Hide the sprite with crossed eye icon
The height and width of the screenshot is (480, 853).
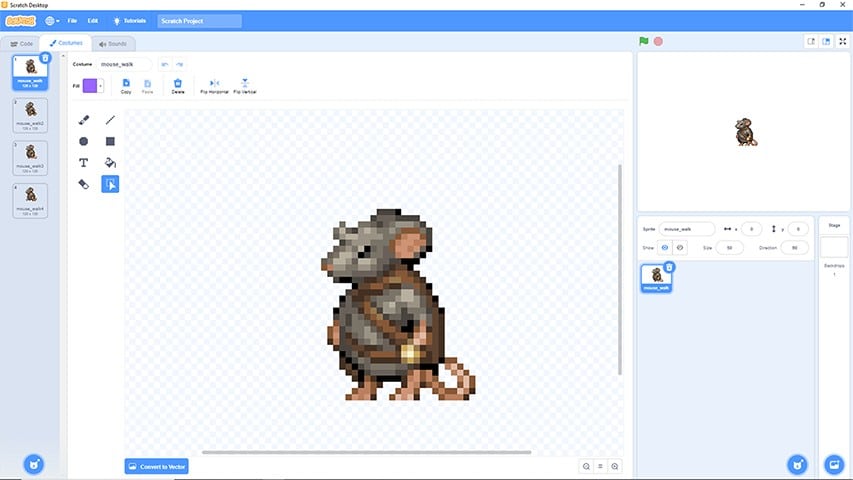pyautogui.click(x=680, y=248)
